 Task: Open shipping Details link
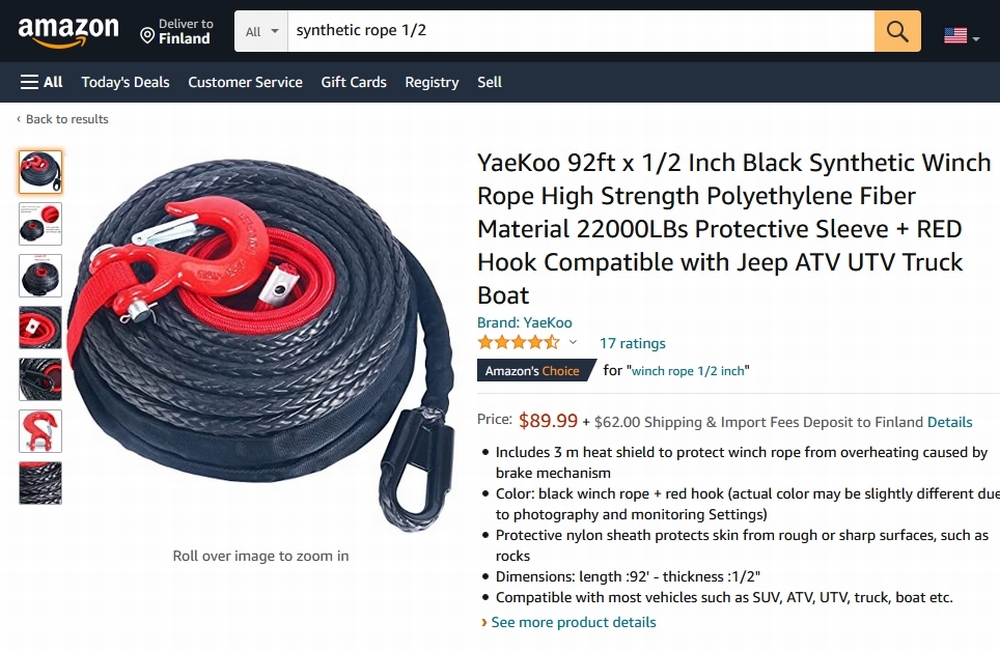pos(949,422)
